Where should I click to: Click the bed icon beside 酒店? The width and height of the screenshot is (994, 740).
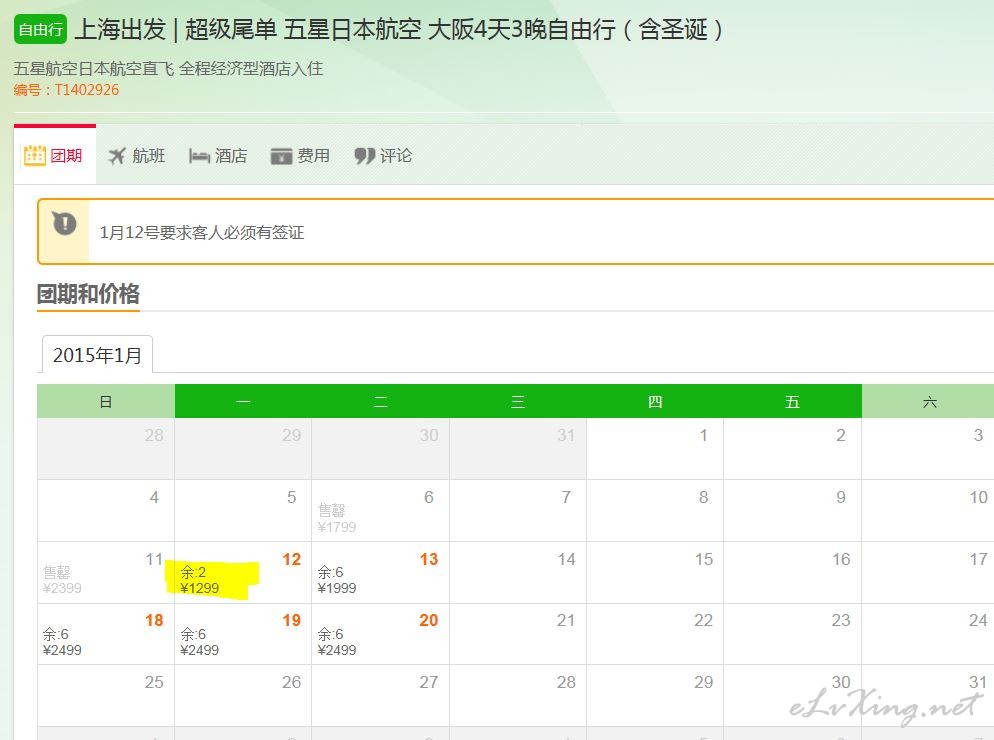pyautogui.click(x=199, y=156)
